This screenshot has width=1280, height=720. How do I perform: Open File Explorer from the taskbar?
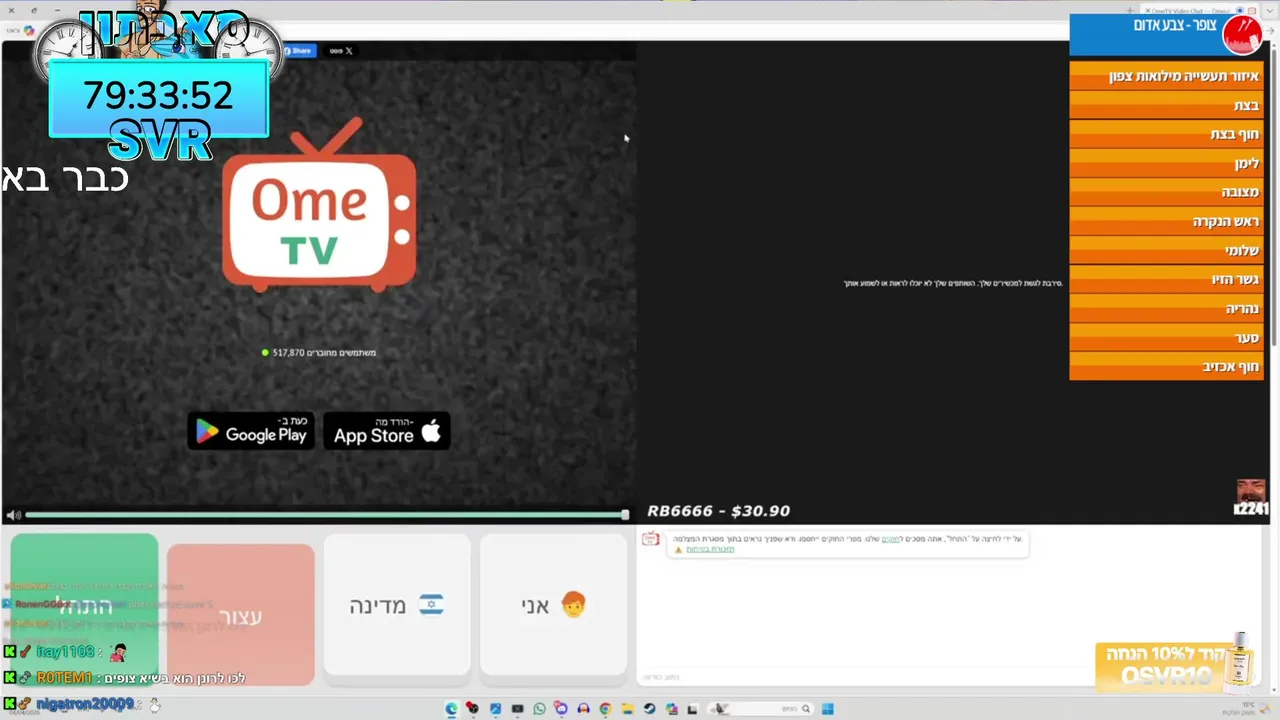627,709
